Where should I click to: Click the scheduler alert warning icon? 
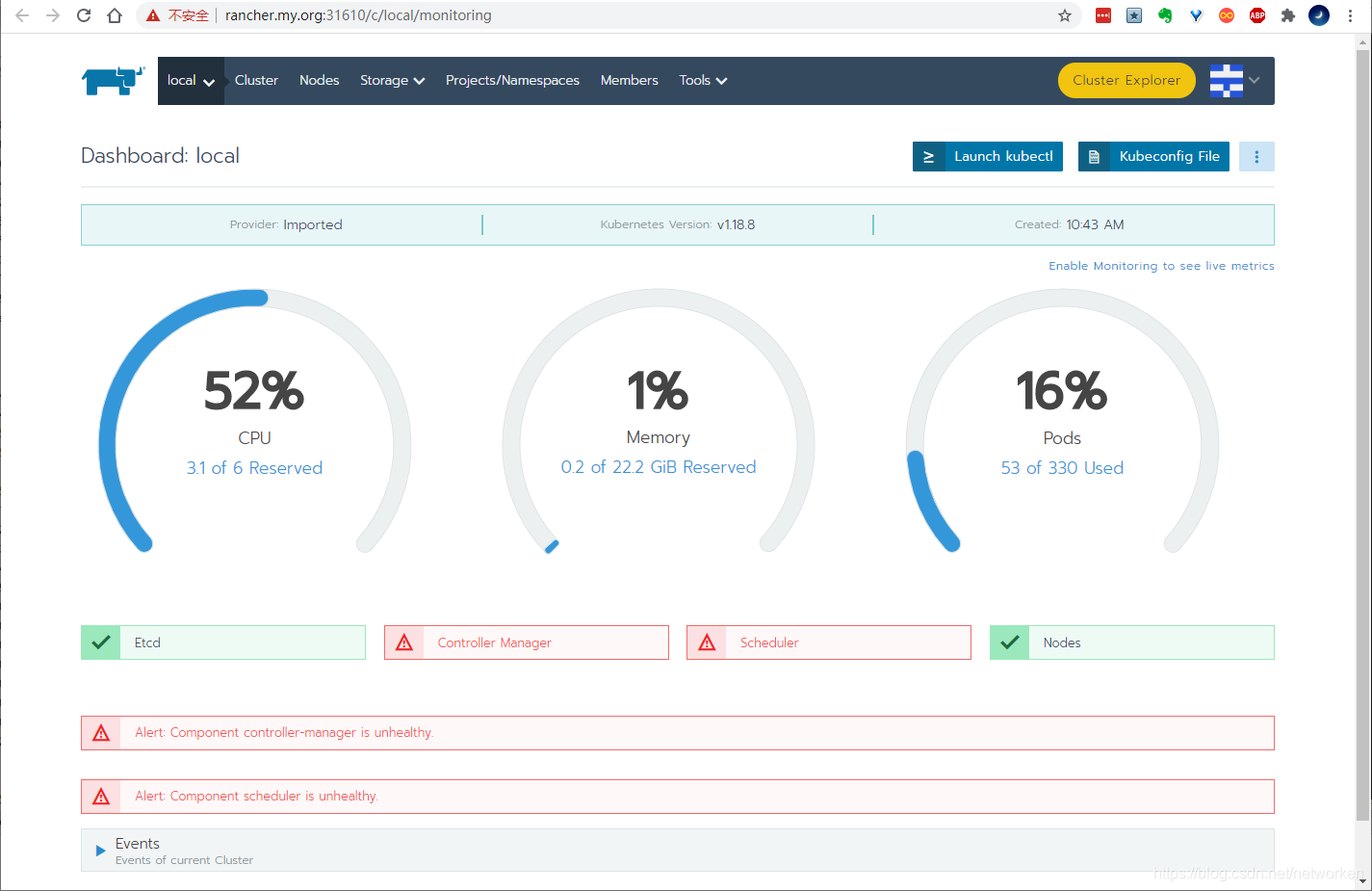101,797
